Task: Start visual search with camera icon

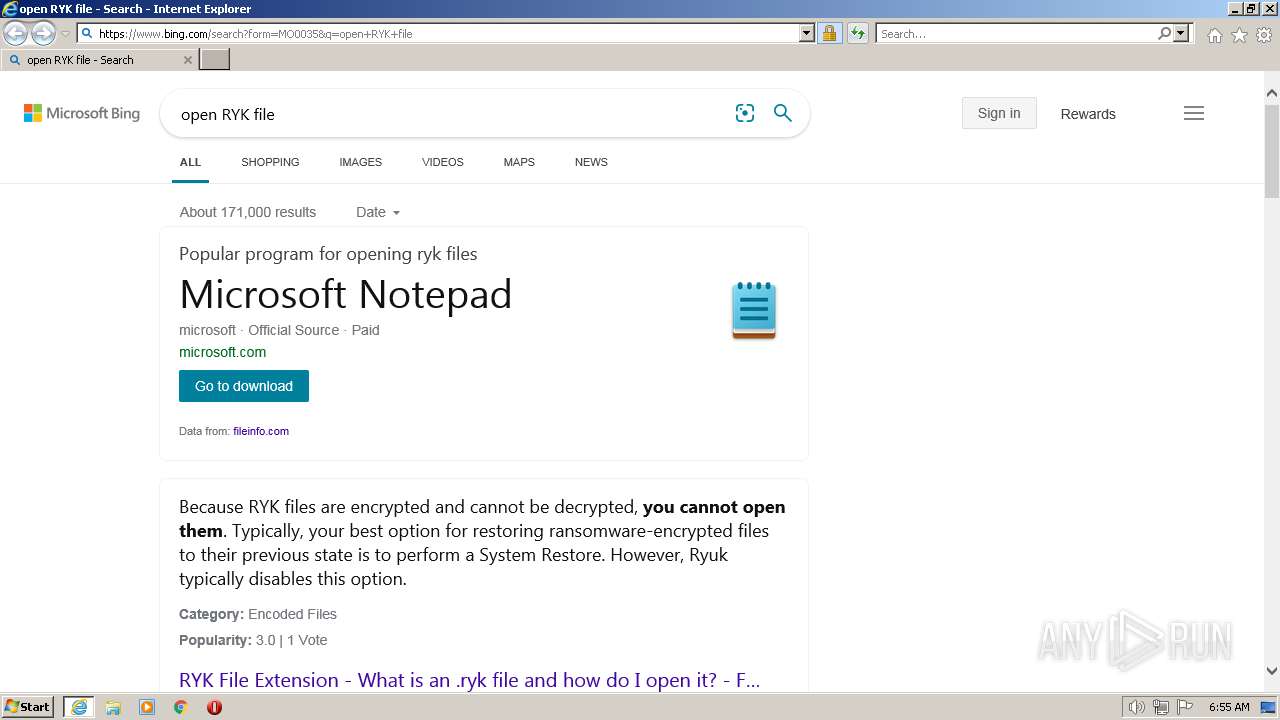Action: click(745, 113)
